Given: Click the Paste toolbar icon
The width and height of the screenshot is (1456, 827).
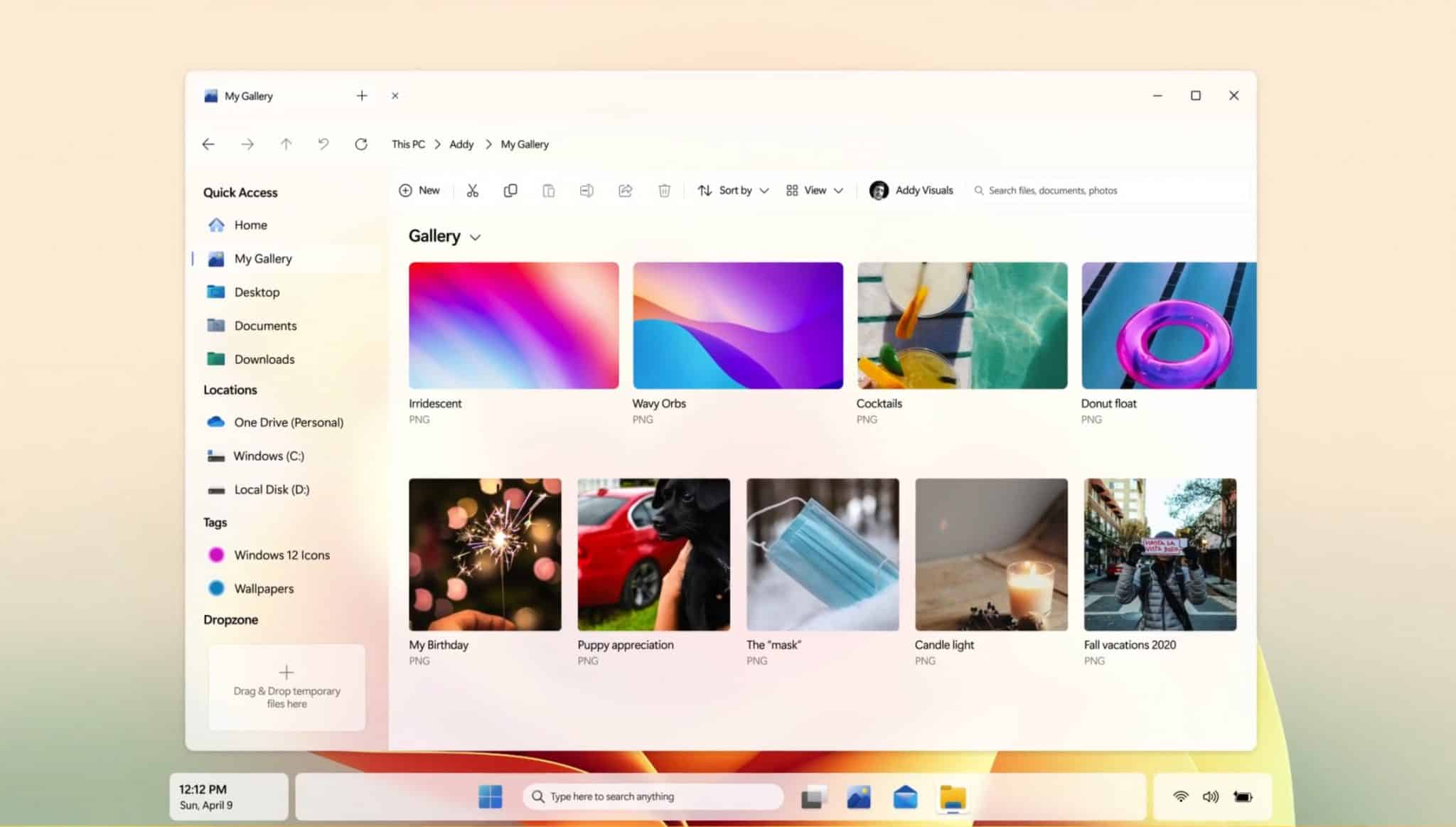Looking at the screenshot, I should point(548,190).
